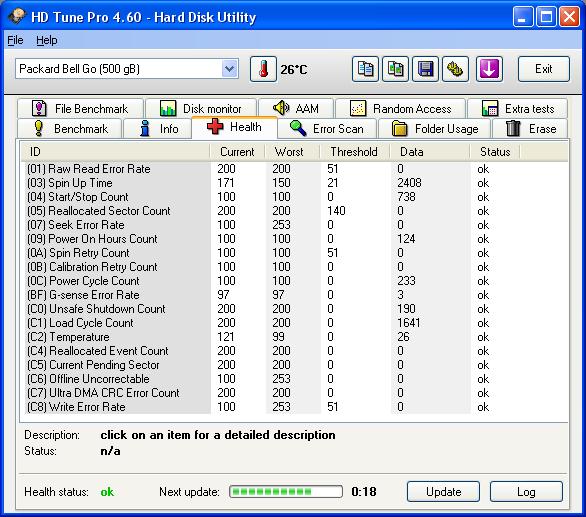The image size is (586, 517).
Task: Click the thermometer temperature icon
Action: click(263, 69)
